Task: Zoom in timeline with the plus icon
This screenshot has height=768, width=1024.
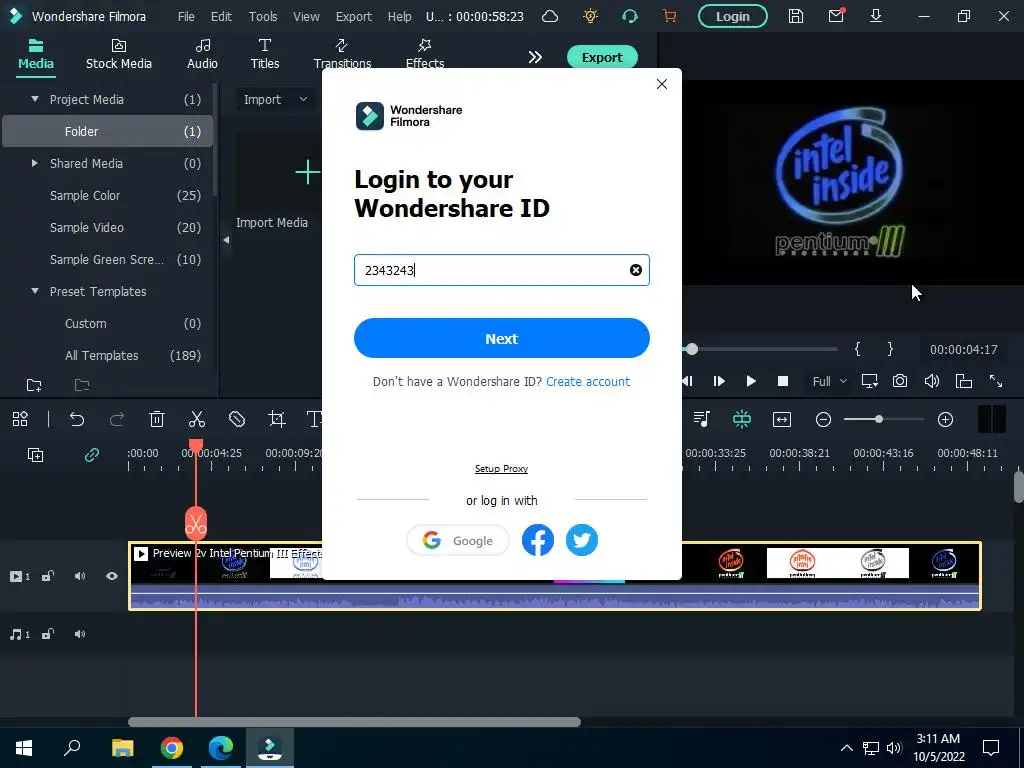Action: click(x=945, y=419)
